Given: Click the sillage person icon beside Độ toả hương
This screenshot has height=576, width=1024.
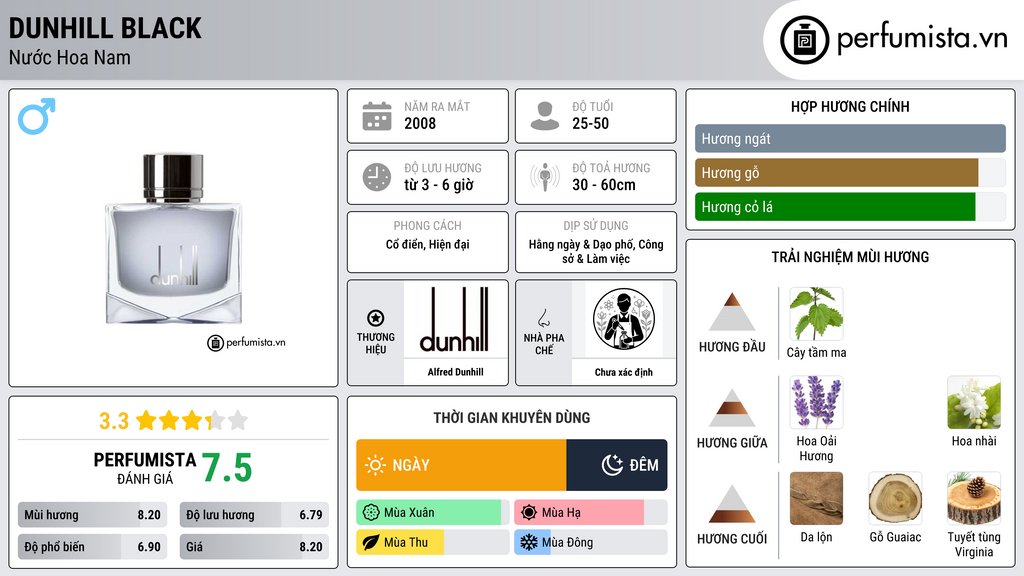Looking at the screenshot, I should pyautogui.click(x=545, y=177).
